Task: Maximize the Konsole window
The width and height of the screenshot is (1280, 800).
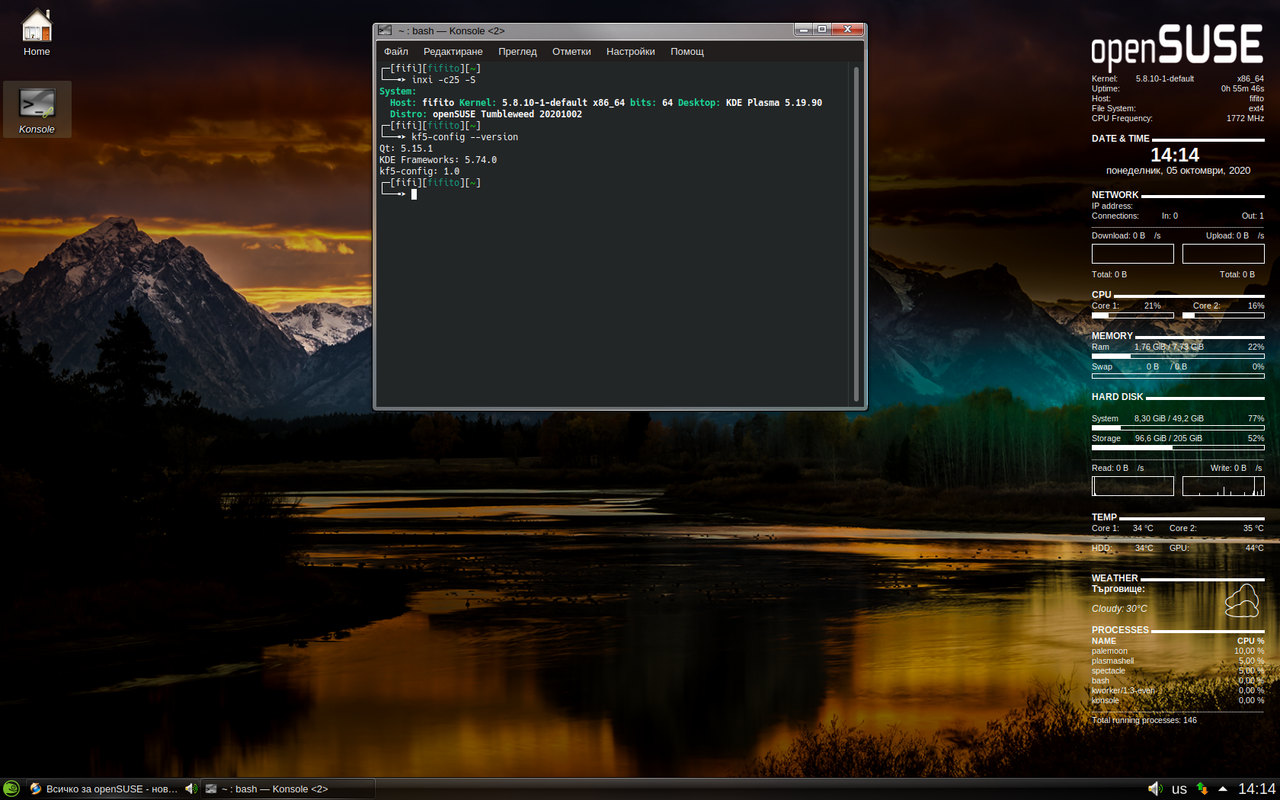Action: click(822, 30)
